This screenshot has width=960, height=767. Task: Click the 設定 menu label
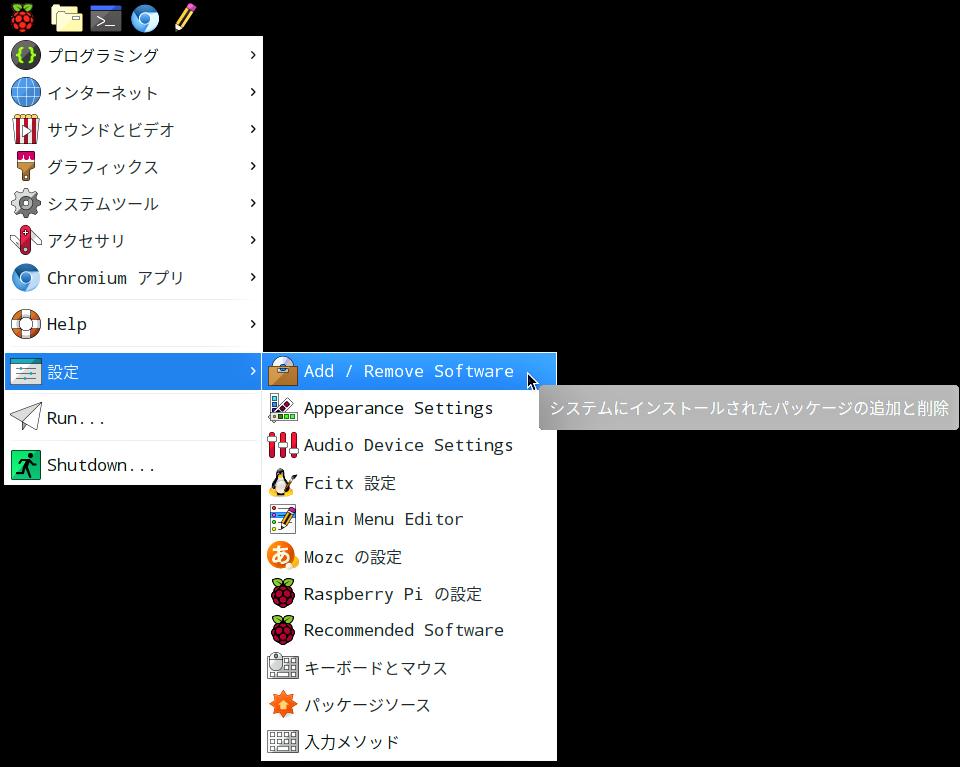pyautogui.click(x=63, y=372)
